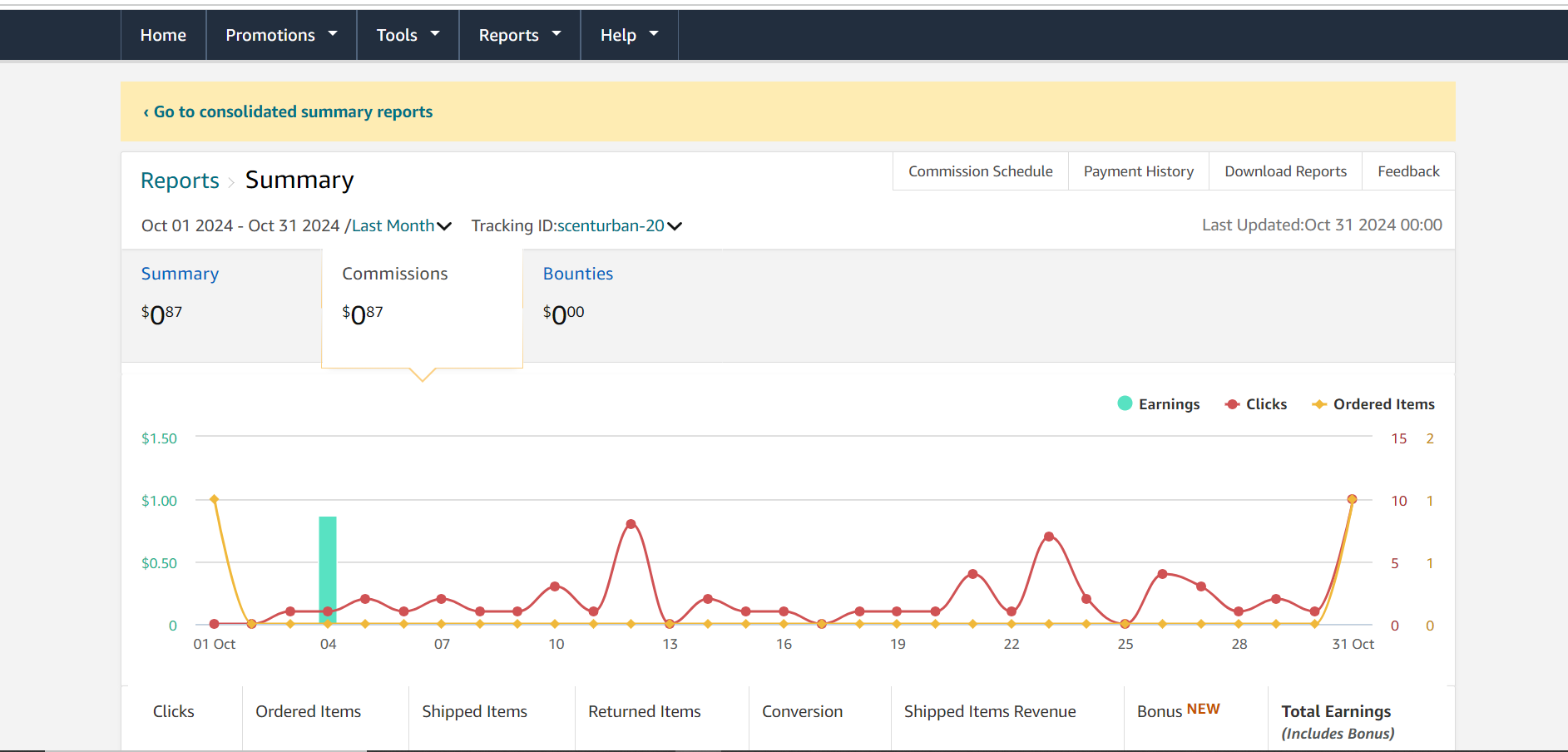Click the Oct 01 2024 - Oct 31 2024 date text
The width and height of the screenshot is (1568, 752).
point(240,225)
